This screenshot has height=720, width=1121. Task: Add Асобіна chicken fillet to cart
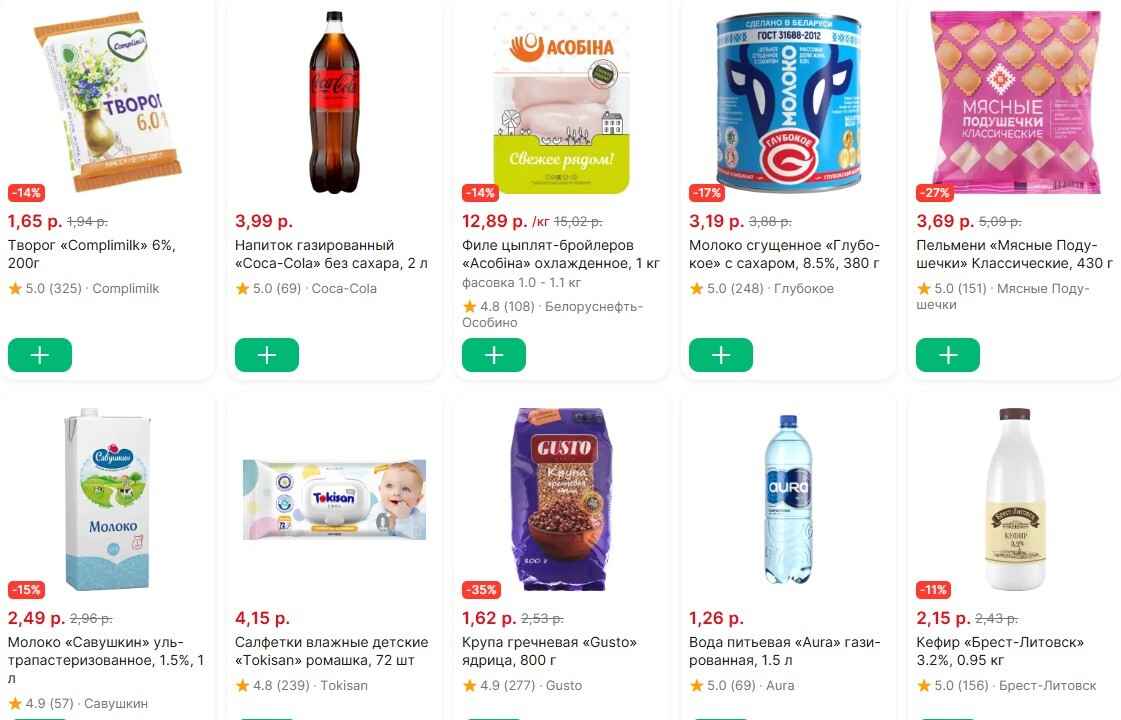[494, 355]
